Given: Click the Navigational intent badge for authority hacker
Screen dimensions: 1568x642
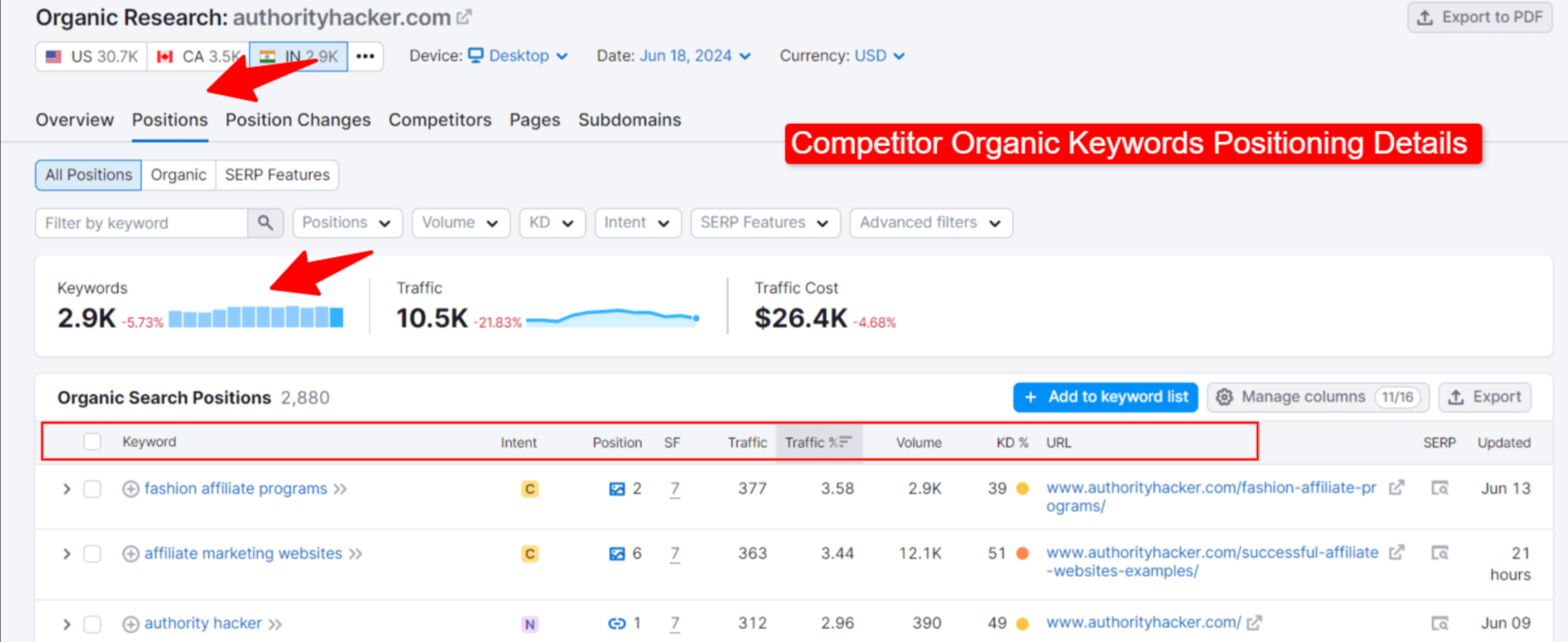Looking at the screenshot, I should pos(530,624).
